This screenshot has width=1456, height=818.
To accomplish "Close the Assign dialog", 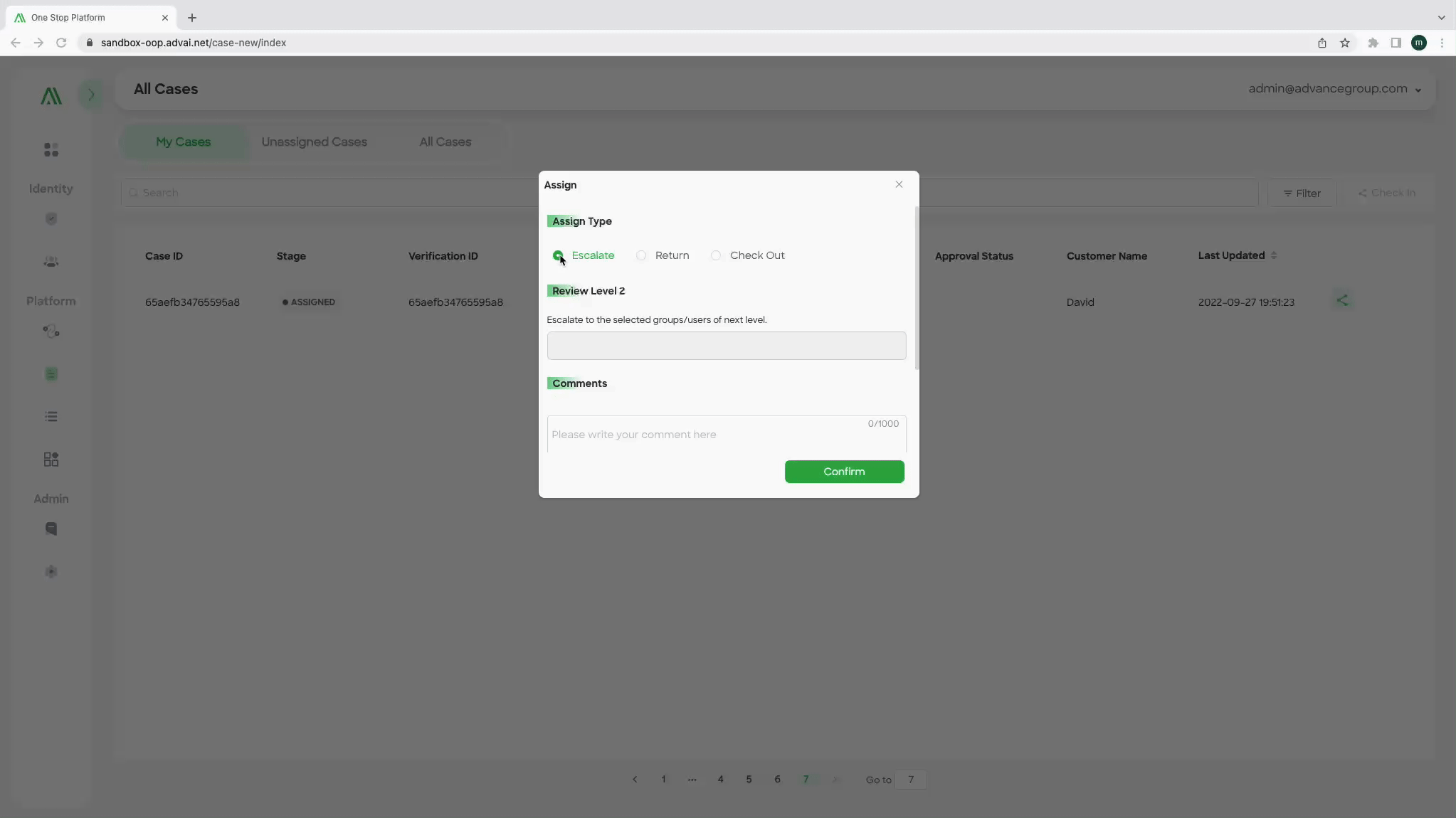I will pos(898,184).
